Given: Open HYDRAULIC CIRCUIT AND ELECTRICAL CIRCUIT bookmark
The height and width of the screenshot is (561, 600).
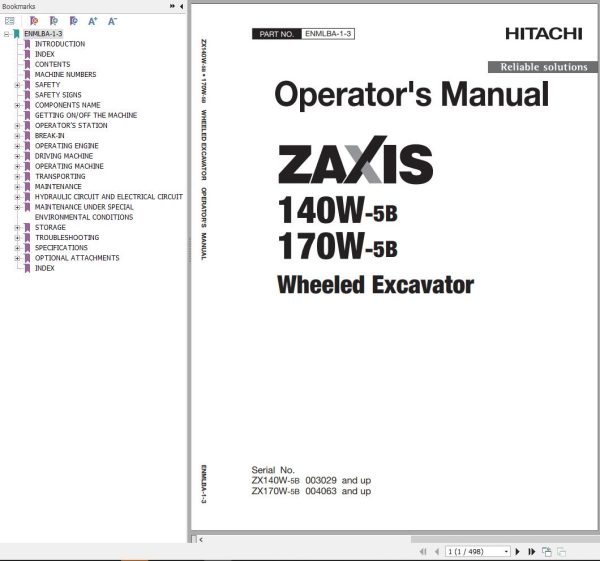Looking at the screenshot, I should pyautogui.click(x=109, y=197).
